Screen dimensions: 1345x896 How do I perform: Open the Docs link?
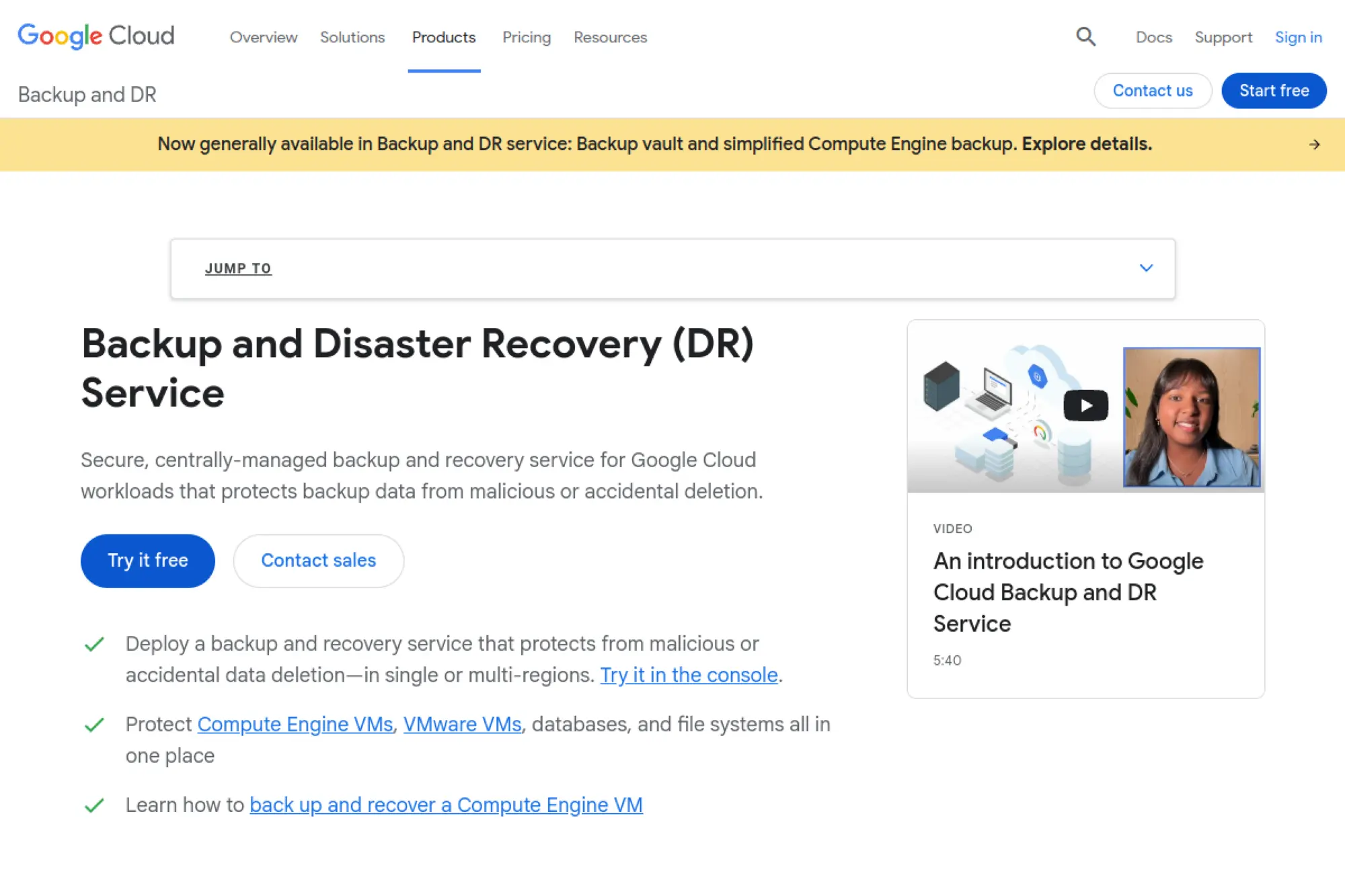coord(1153,38)
